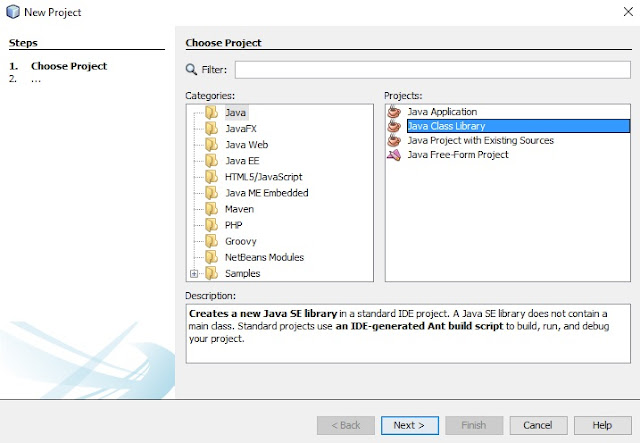The image size is (640, 443).
Task: Select the HTML5/JavaScript category
Action: coord(264,177)
